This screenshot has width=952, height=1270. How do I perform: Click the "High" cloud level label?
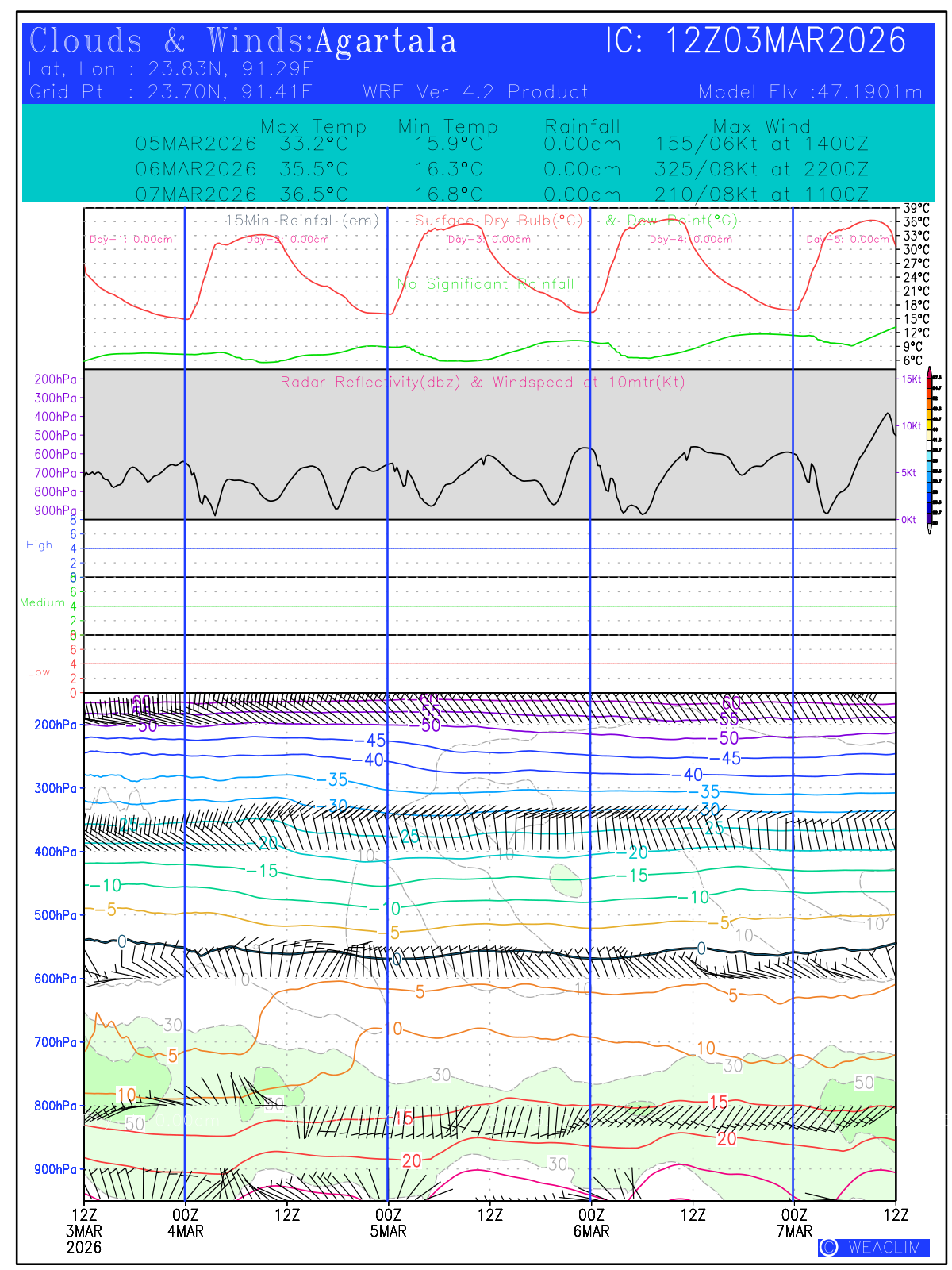click(x=39, y=545)
